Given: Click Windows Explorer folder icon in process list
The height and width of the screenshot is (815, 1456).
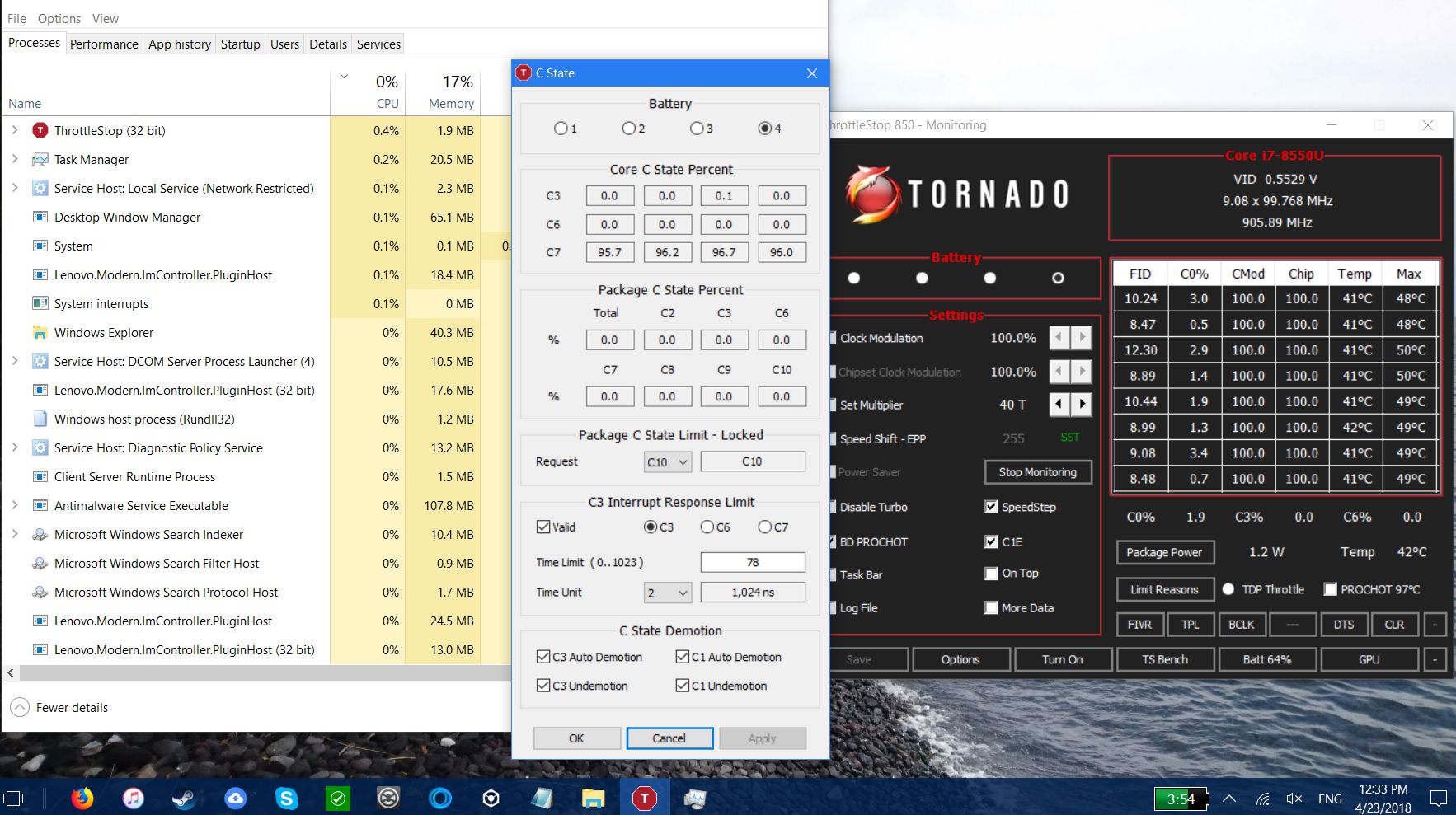Looking at the screenshot, I should click(40, 332).
